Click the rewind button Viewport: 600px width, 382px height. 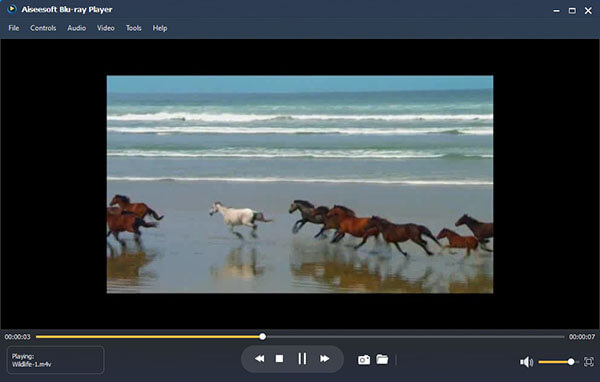point(259,359)
